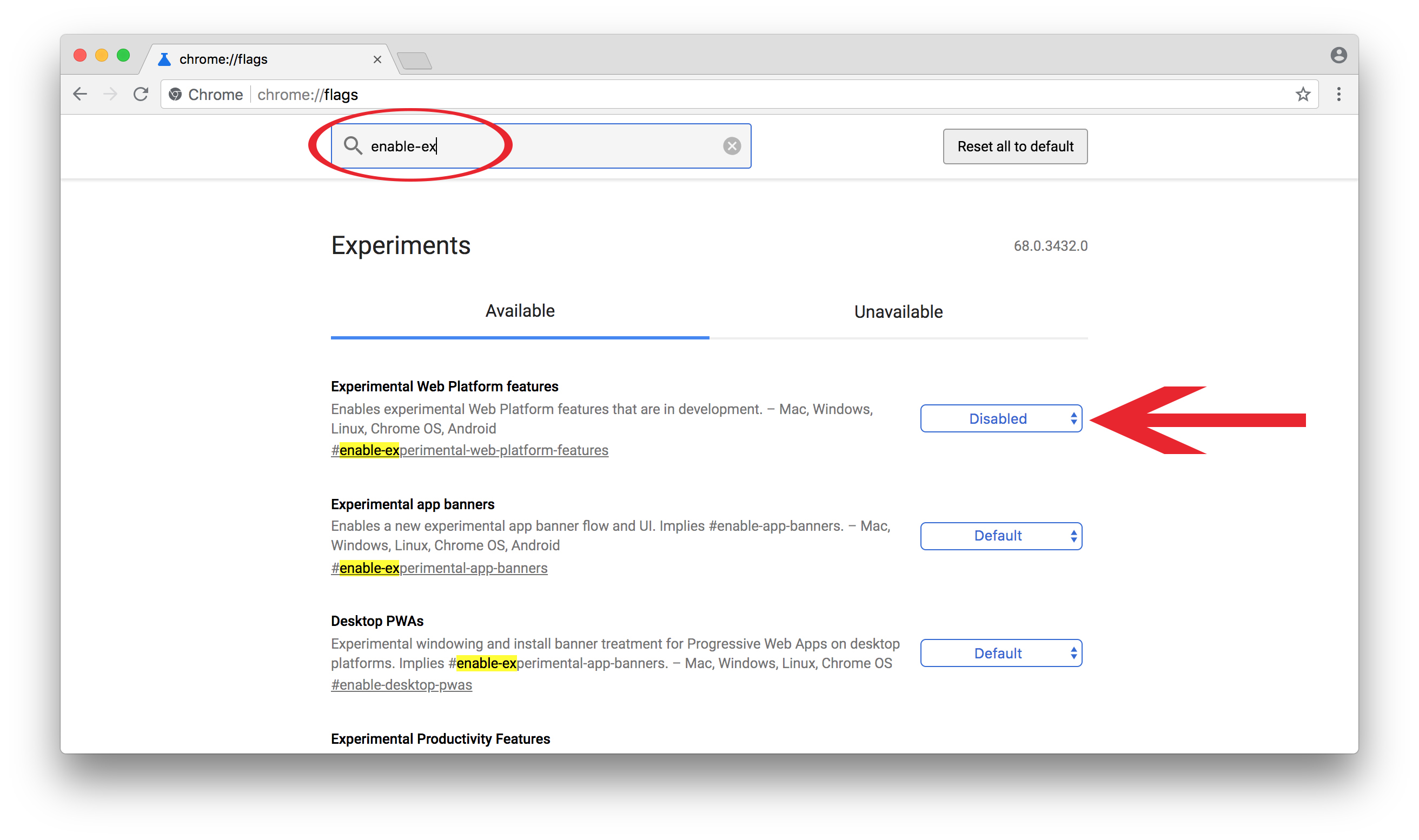Switch to the Unavailable tab
This screenshot has width=1419, height=840.
(898, 312)
